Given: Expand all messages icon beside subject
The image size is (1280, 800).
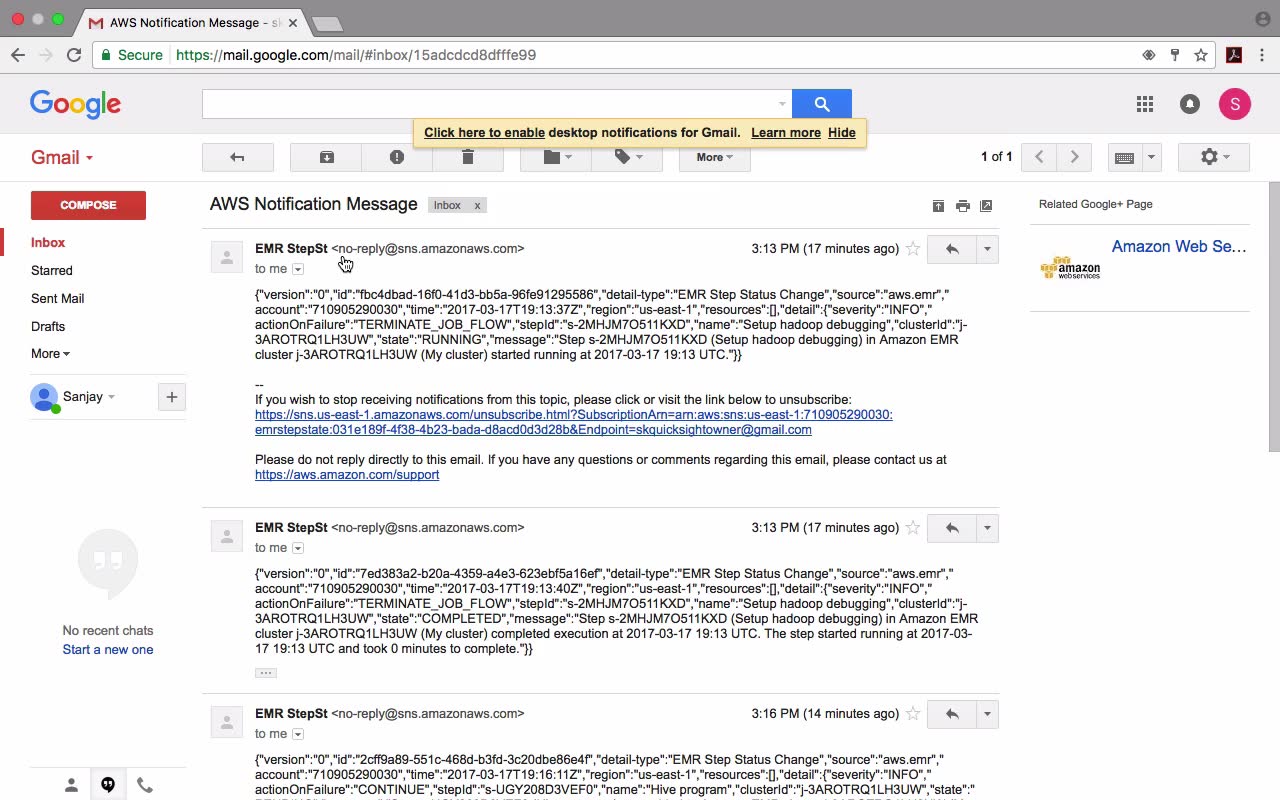Looking at the screenshot, I should coord(938,206).
